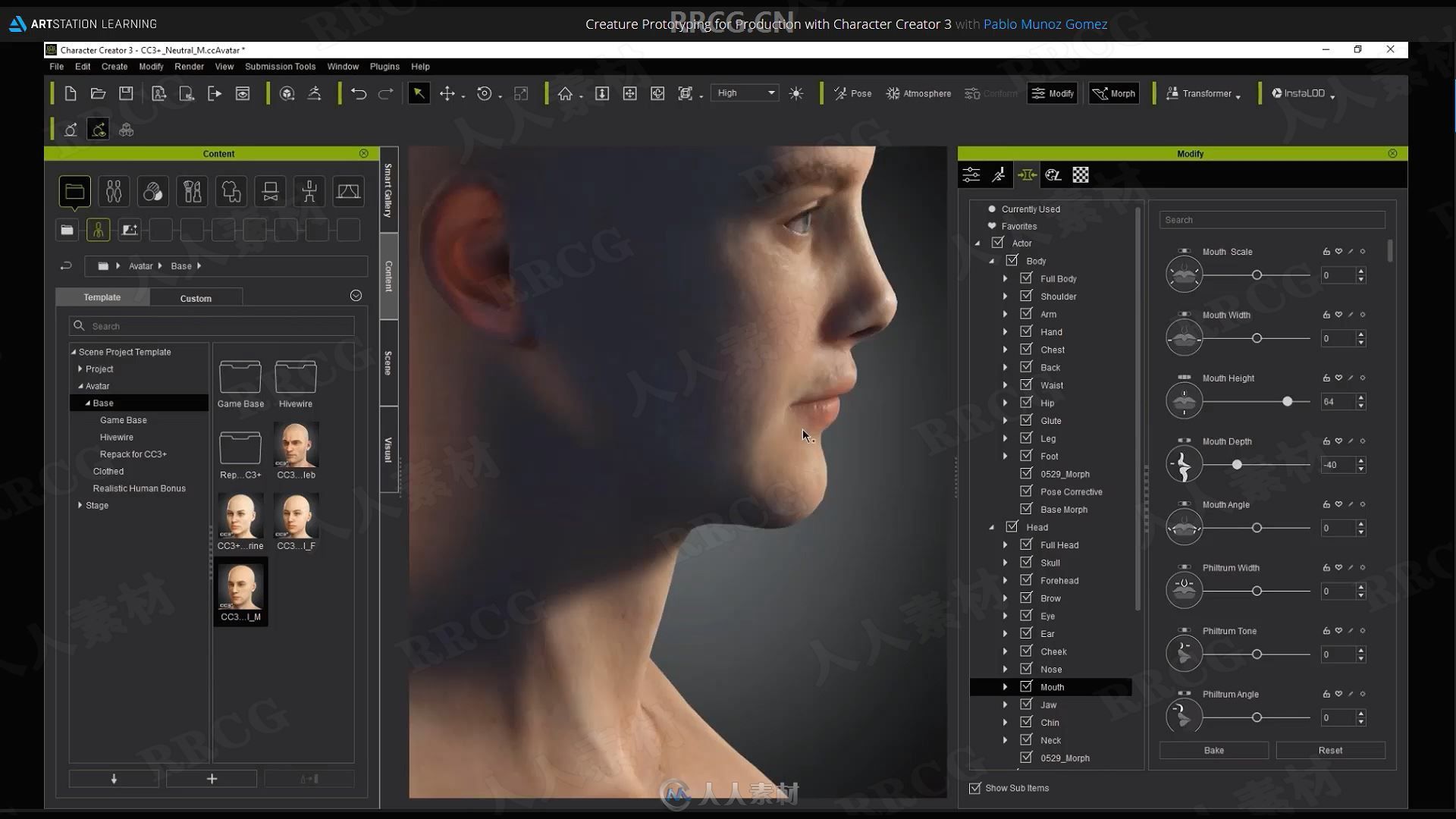Viewport: 1456px width, 819px height.
Task: Toggle visibility checkbox for Full Head
Action: point(1026,544)
